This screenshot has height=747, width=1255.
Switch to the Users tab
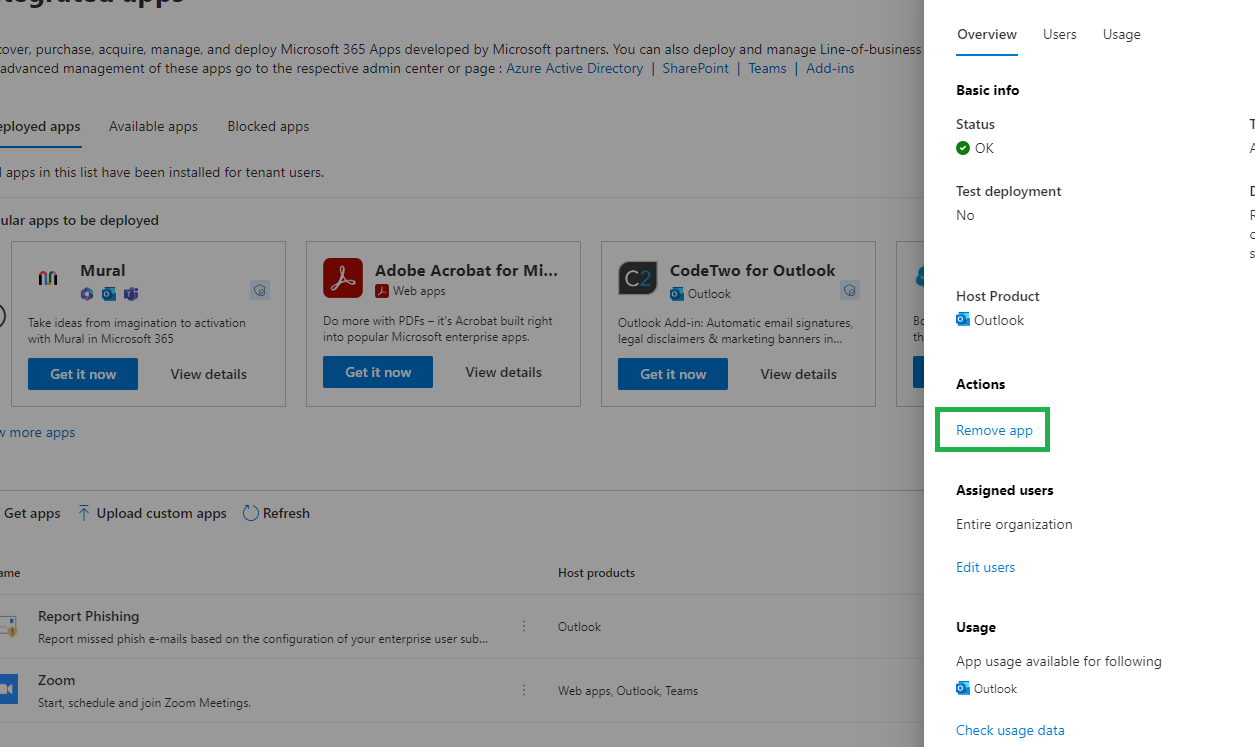coord(1059,34)
